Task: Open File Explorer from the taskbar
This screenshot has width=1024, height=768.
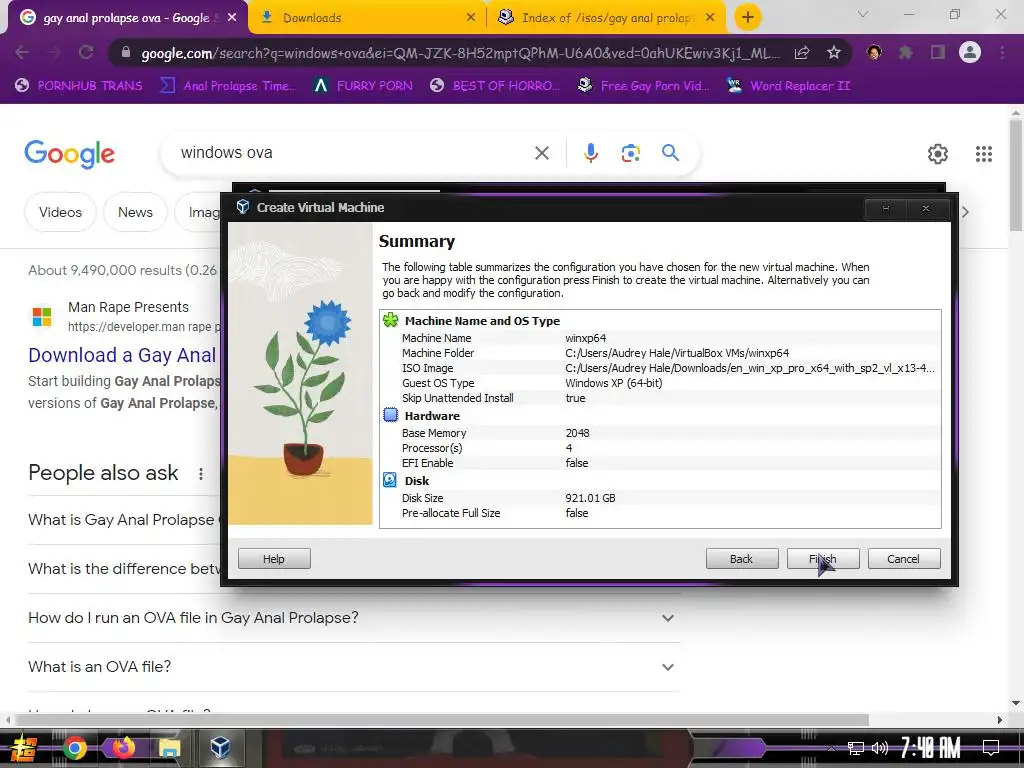Action: click(x=169, y=748)
